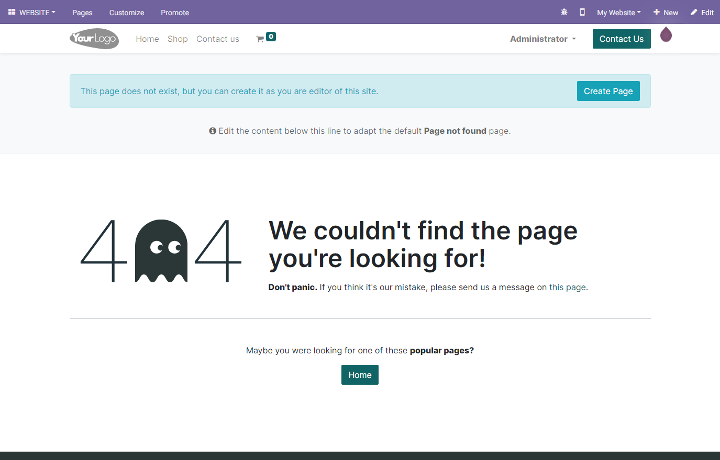720x460 pixels.
Task: Expand the WEBSITE dropdown menu
Action: (x=37, y=12)
